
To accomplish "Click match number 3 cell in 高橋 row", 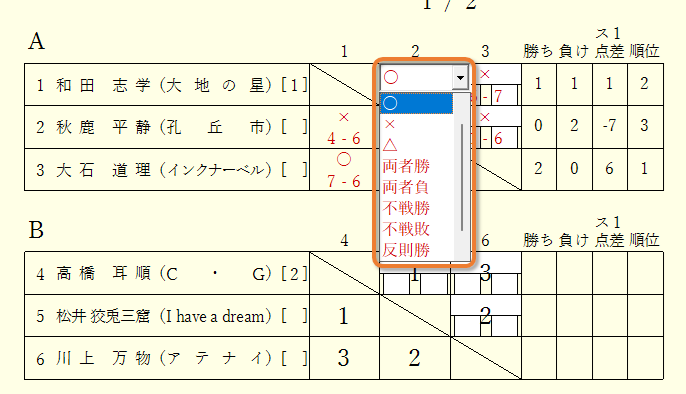I will [x=486, y=273].
